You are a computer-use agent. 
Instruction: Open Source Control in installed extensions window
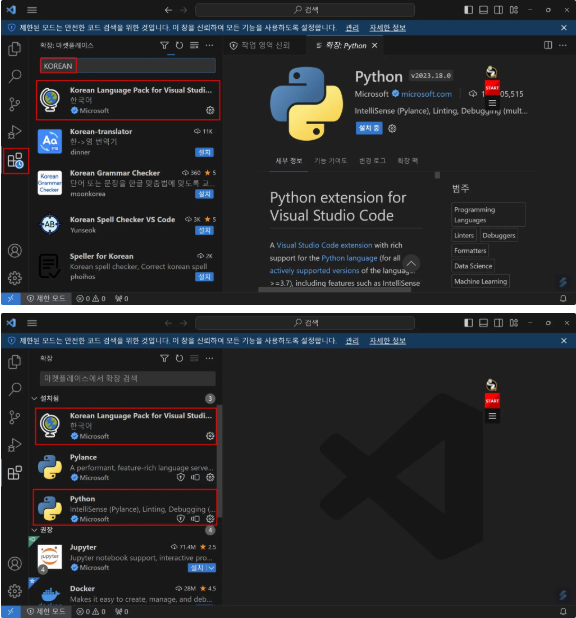15,417
